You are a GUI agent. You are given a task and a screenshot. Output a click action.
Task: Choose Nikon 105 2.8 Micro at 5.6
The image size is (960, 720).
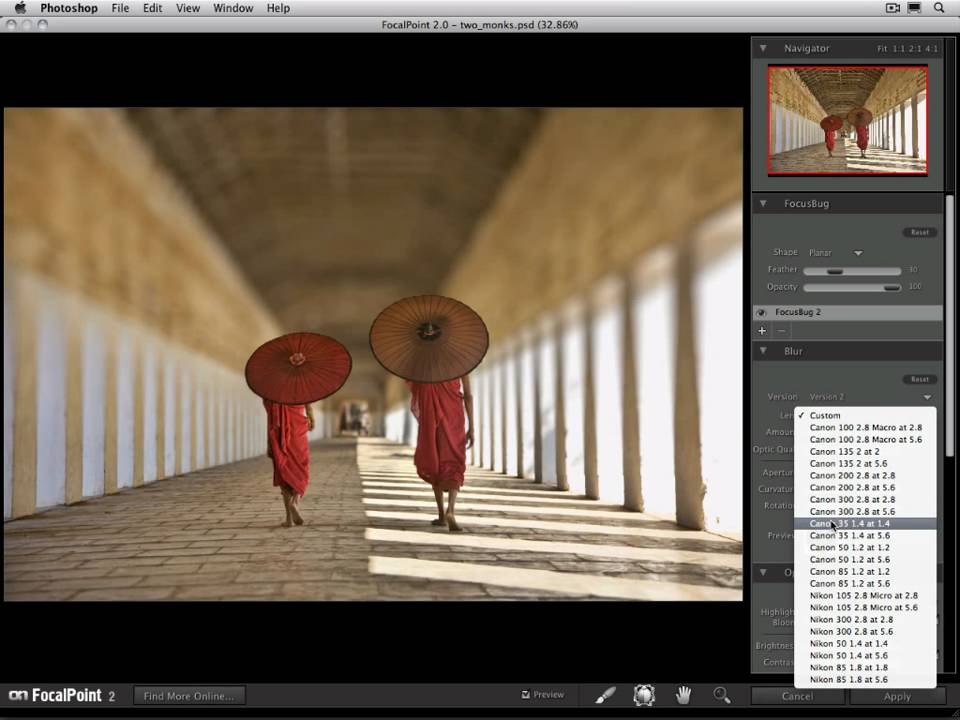pos(865,607)
